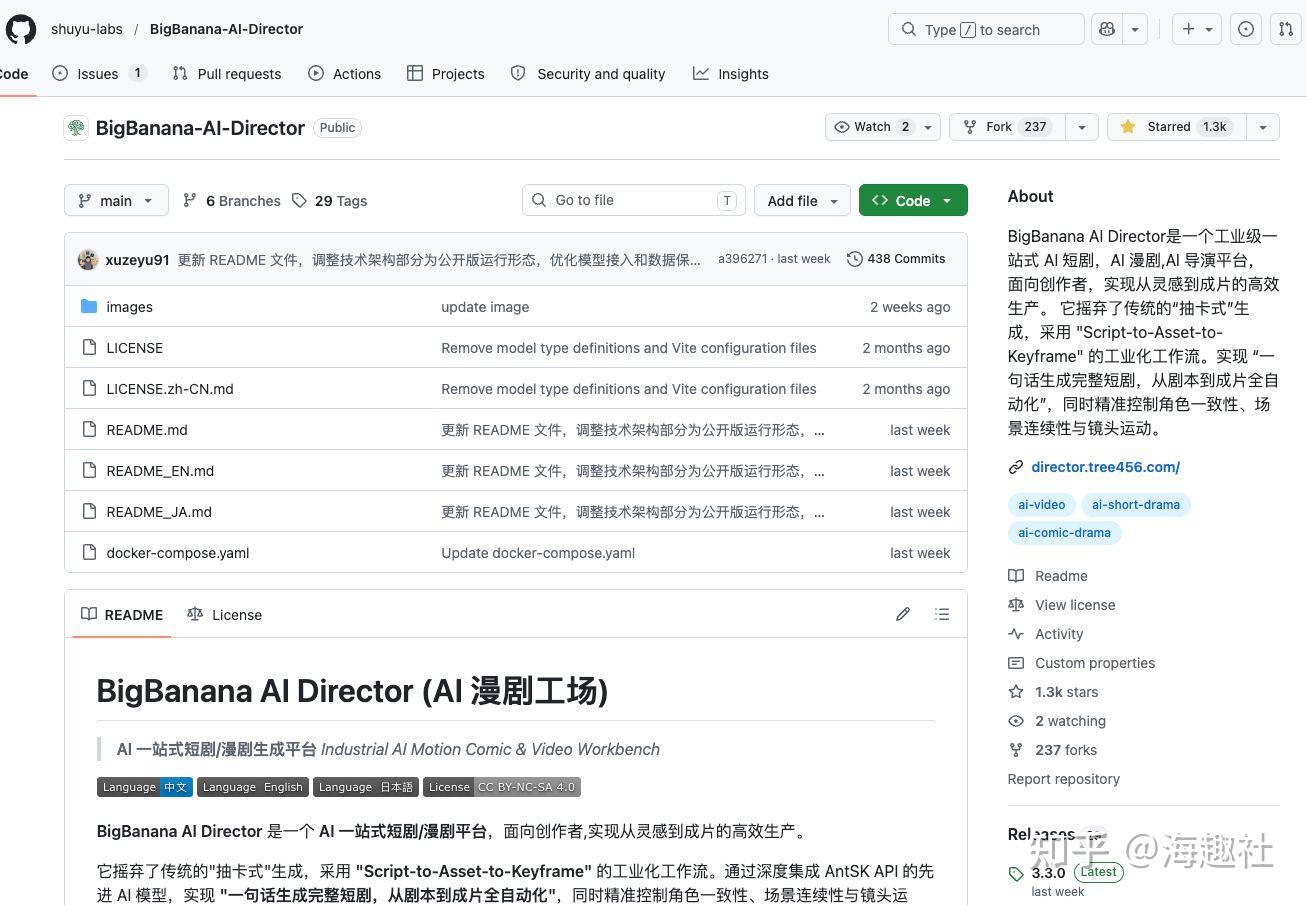1307x905 pixels.
Task: Open the 438 Commits history
Action: [x=896, y=258]
